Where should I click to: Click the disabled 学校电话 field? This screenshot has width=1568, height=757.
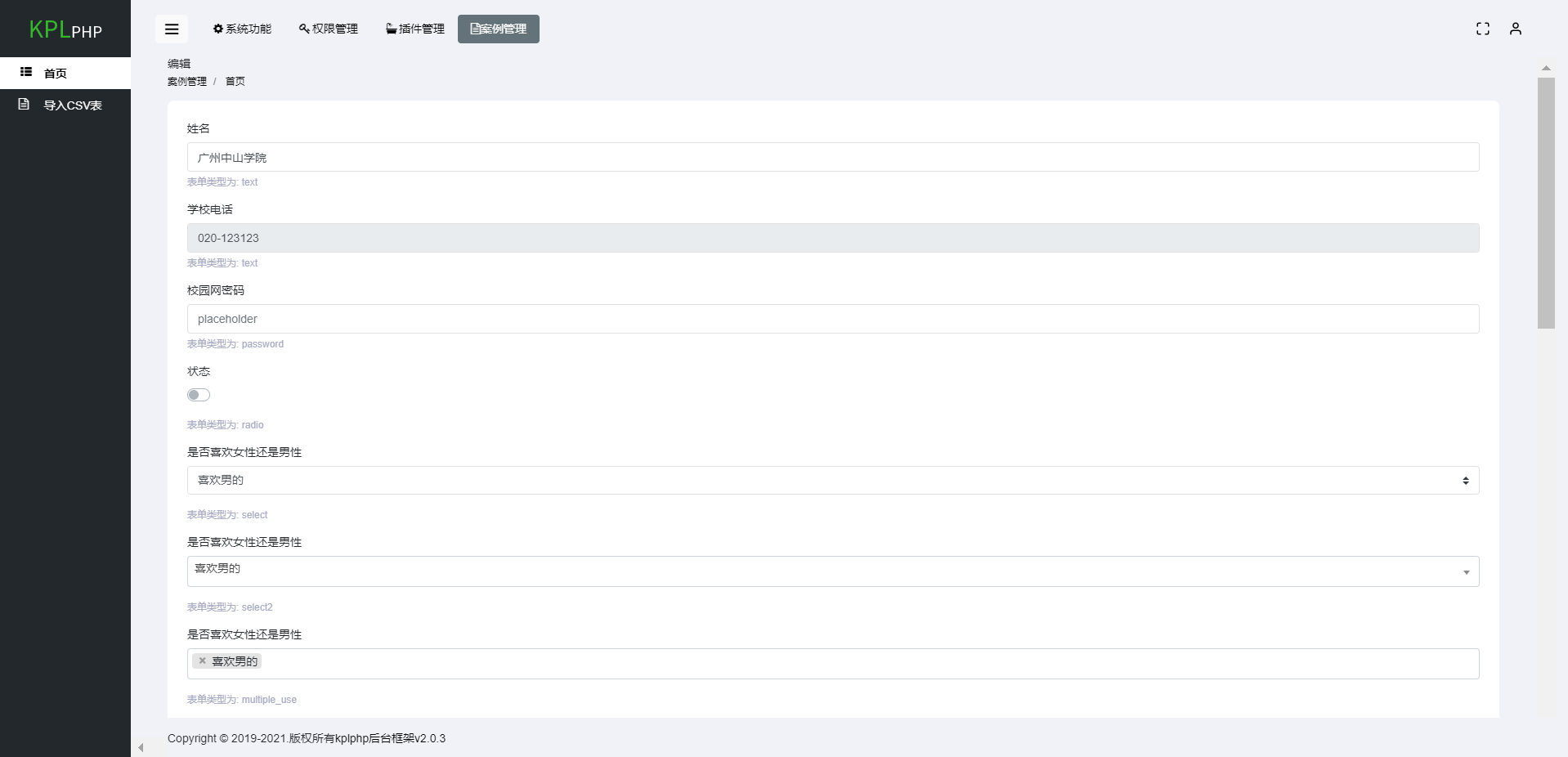(833, 238)
